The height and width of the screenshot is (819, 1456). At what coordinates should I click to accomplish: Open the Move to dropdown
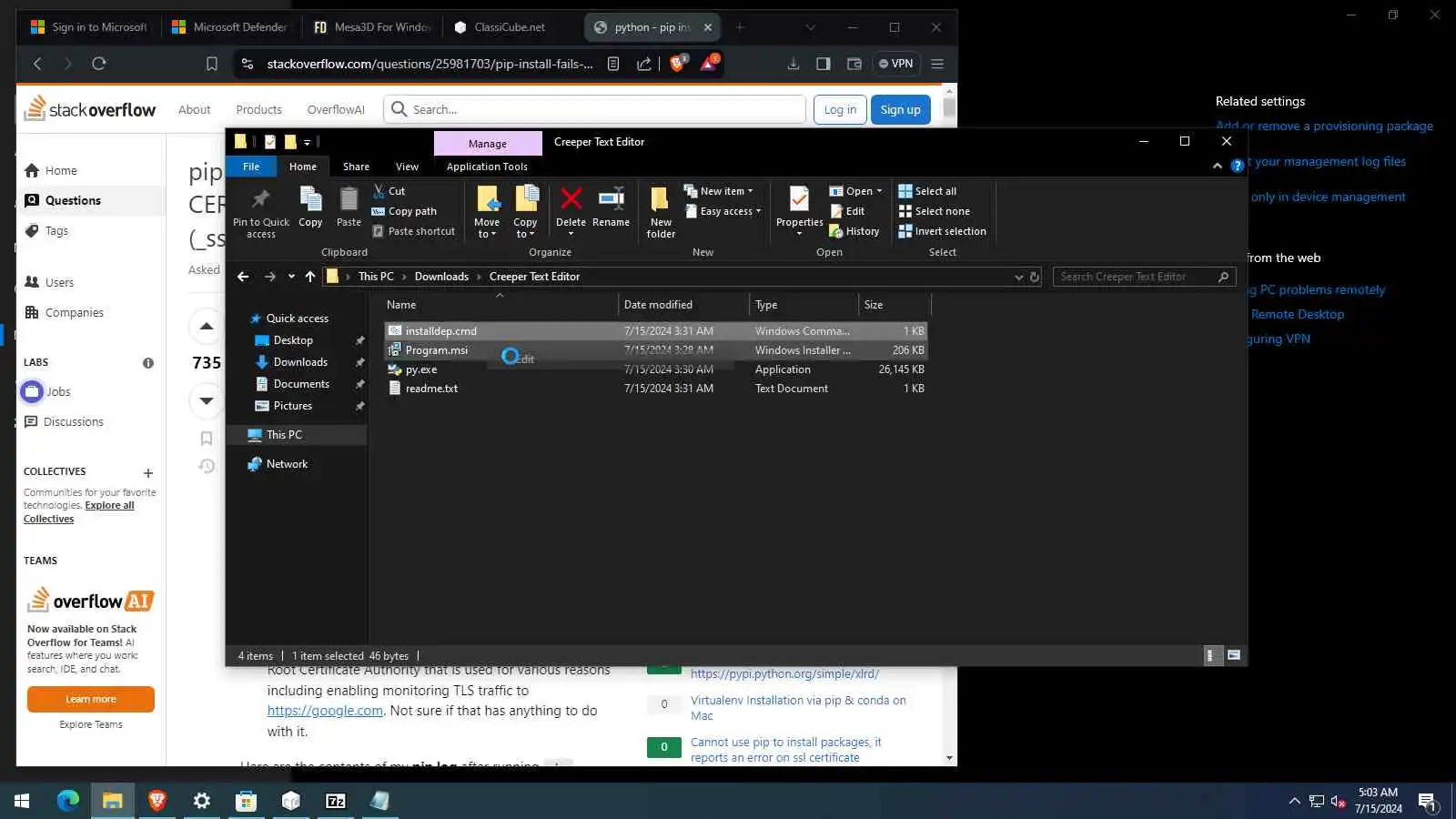click(x=487, y=212)
